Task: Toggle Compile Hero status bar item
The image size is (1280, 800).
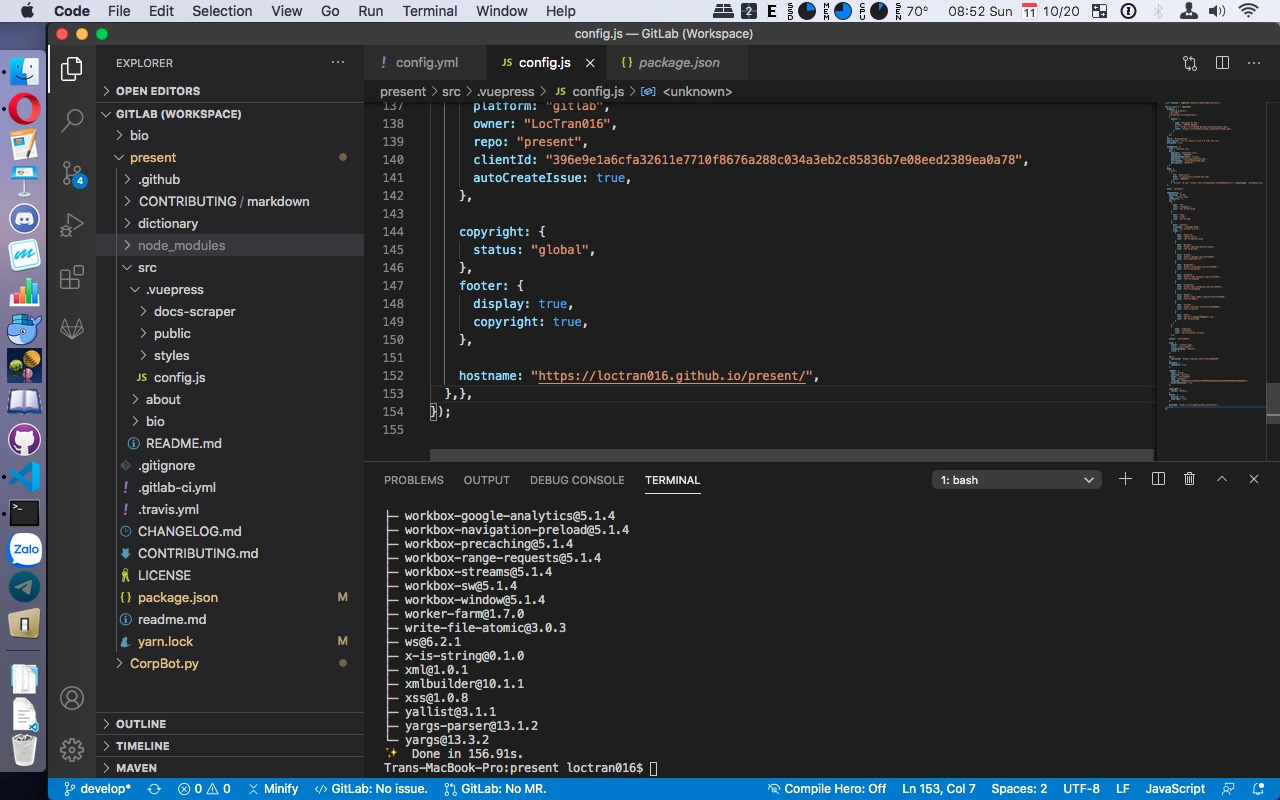Action: click(x=826, y=789)
